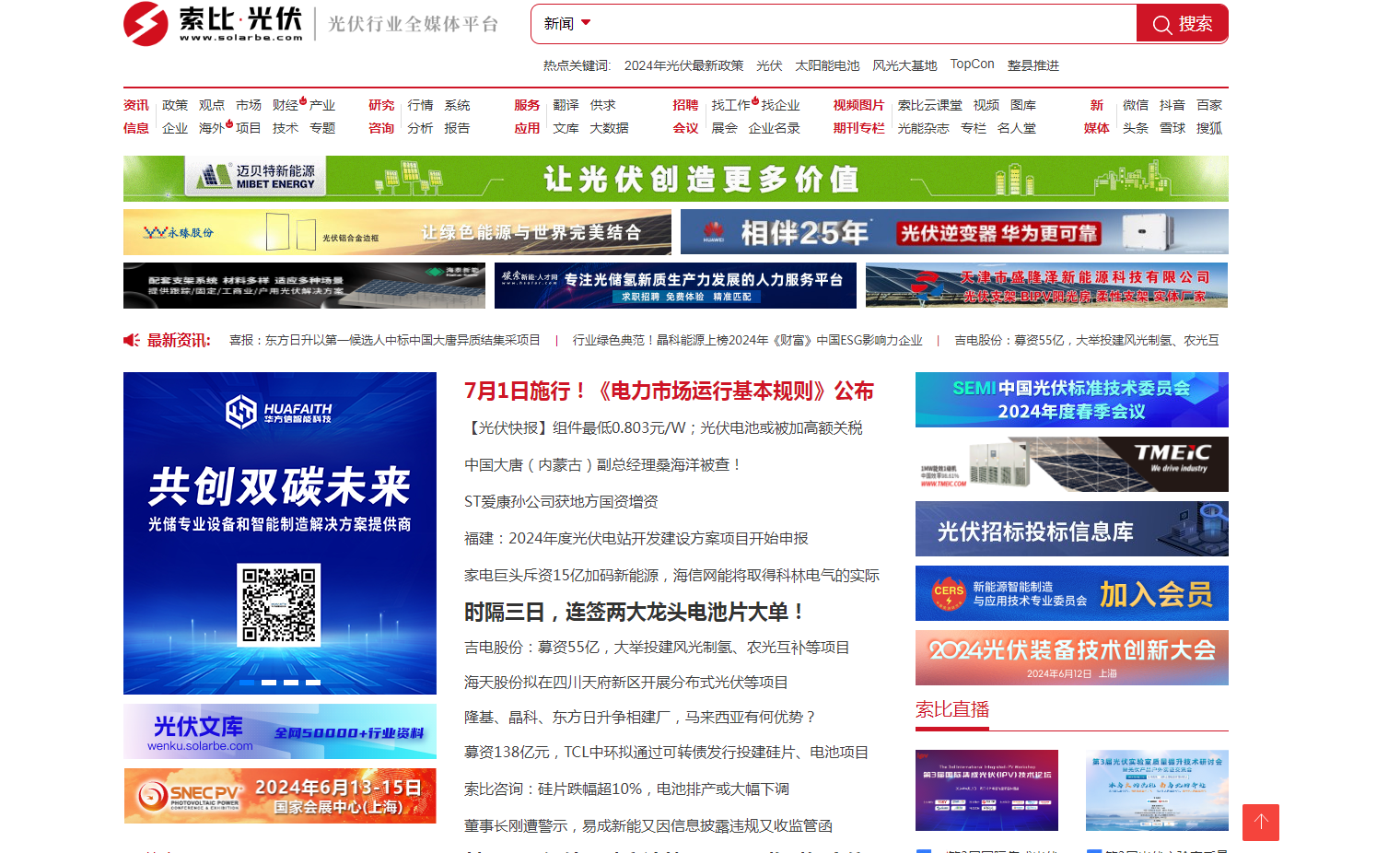
Task: Open the 企业名录 navigation link
Action: coord(774,128)
